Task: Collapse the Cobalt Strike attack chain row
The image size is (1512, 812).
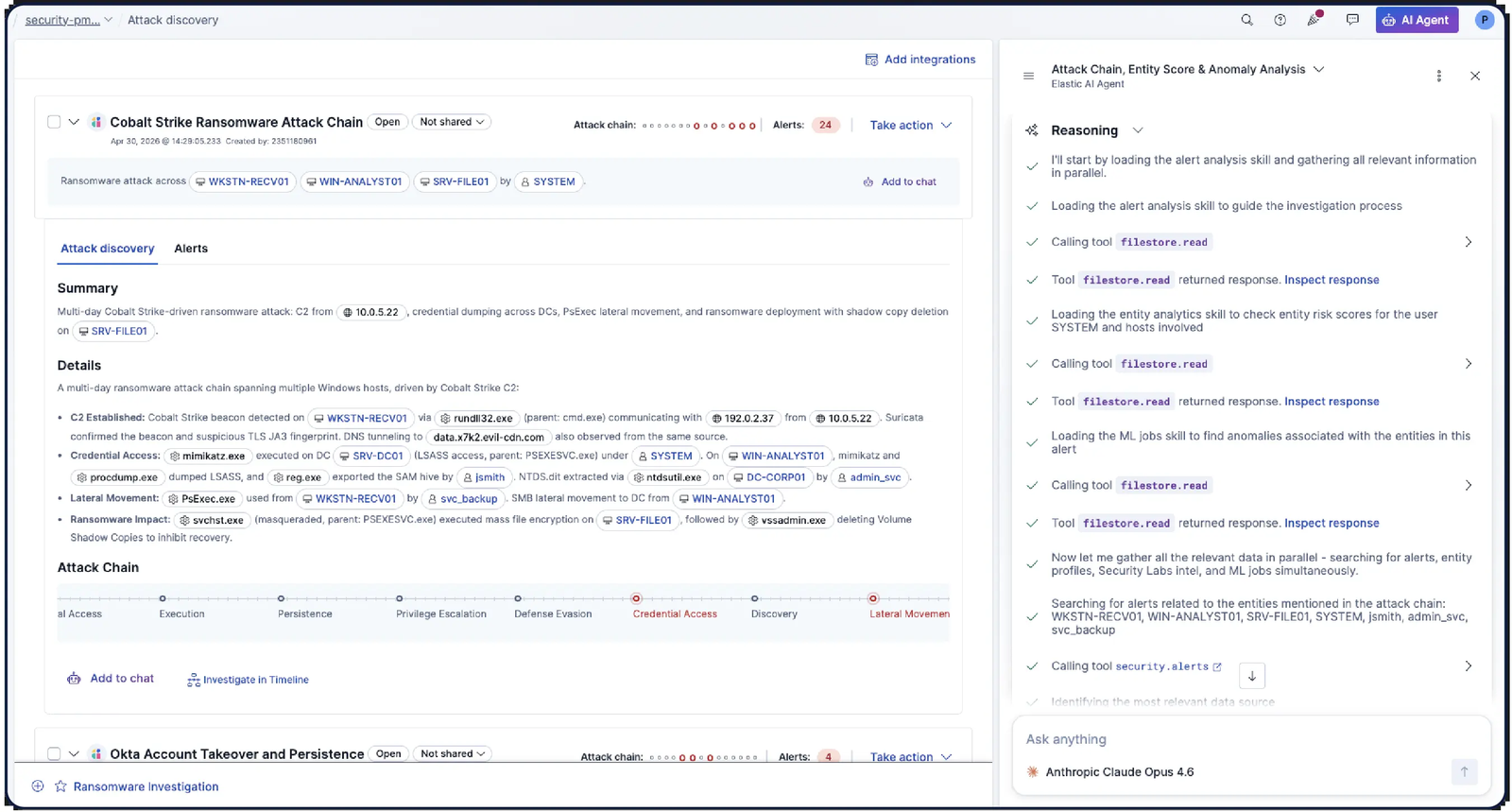Action: point(74,122)
